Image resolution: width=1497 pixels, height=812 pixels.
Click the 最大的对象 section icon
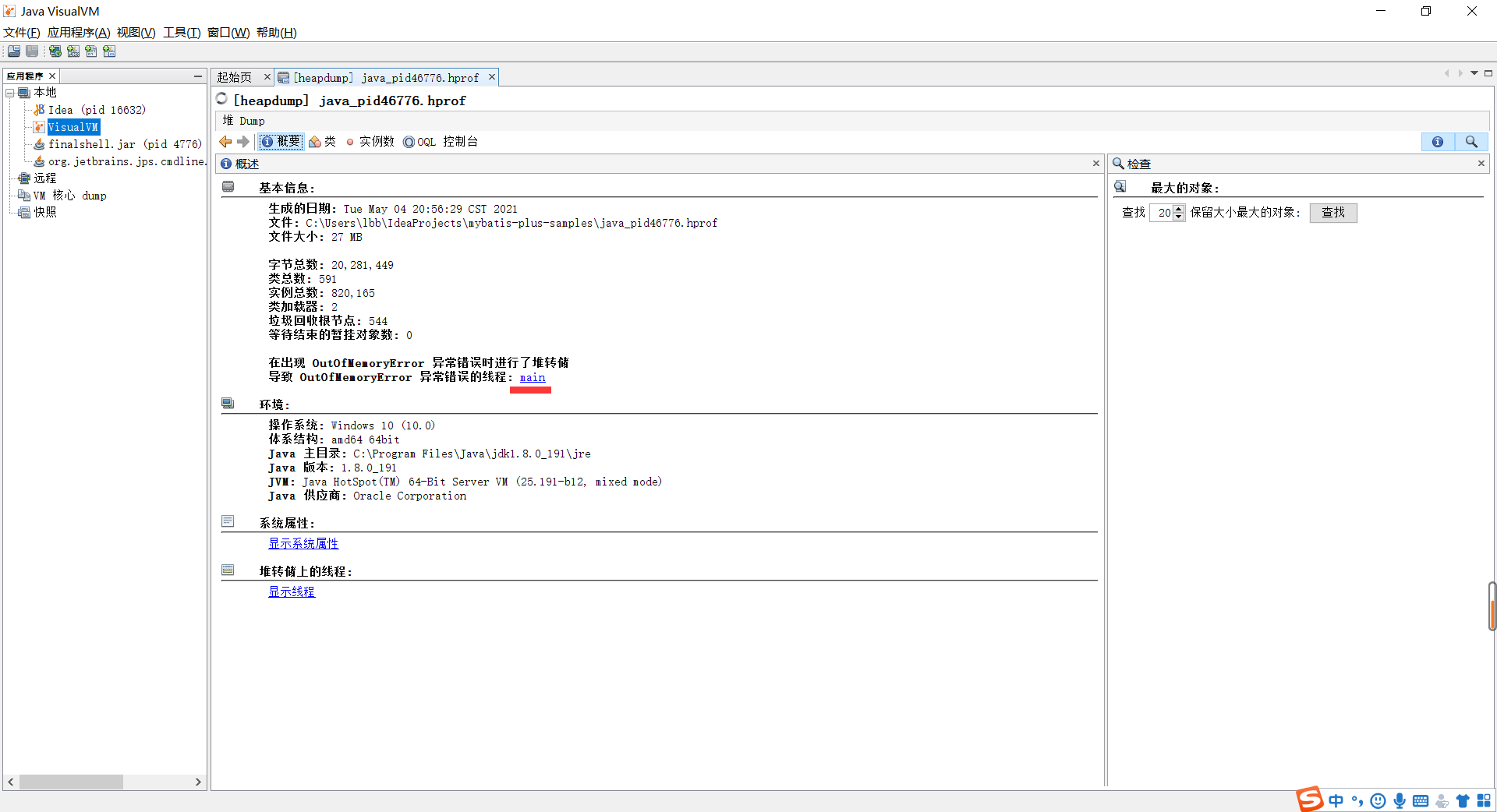[1120, 187]
